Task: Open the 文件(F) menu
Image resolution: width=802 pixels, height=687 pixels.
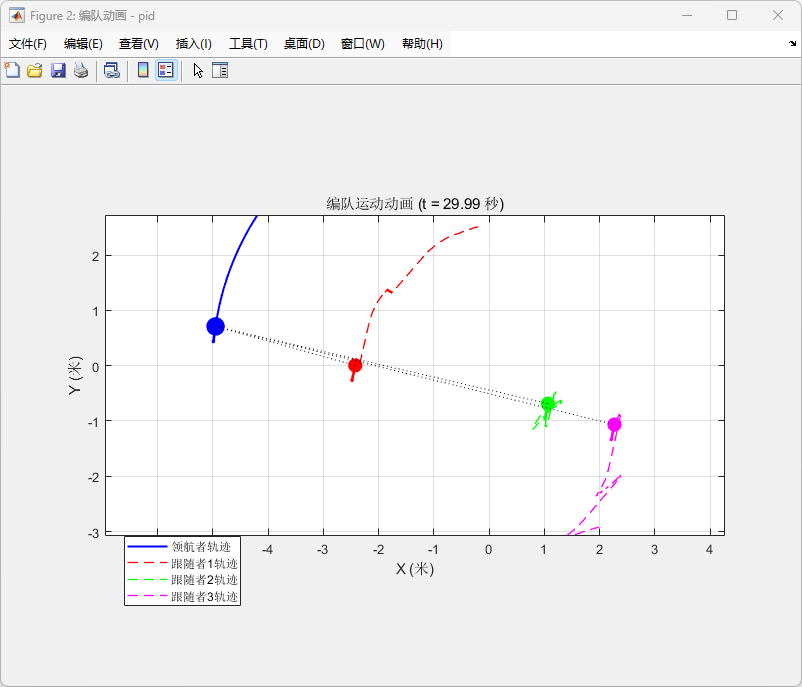Action: point(28,44)
